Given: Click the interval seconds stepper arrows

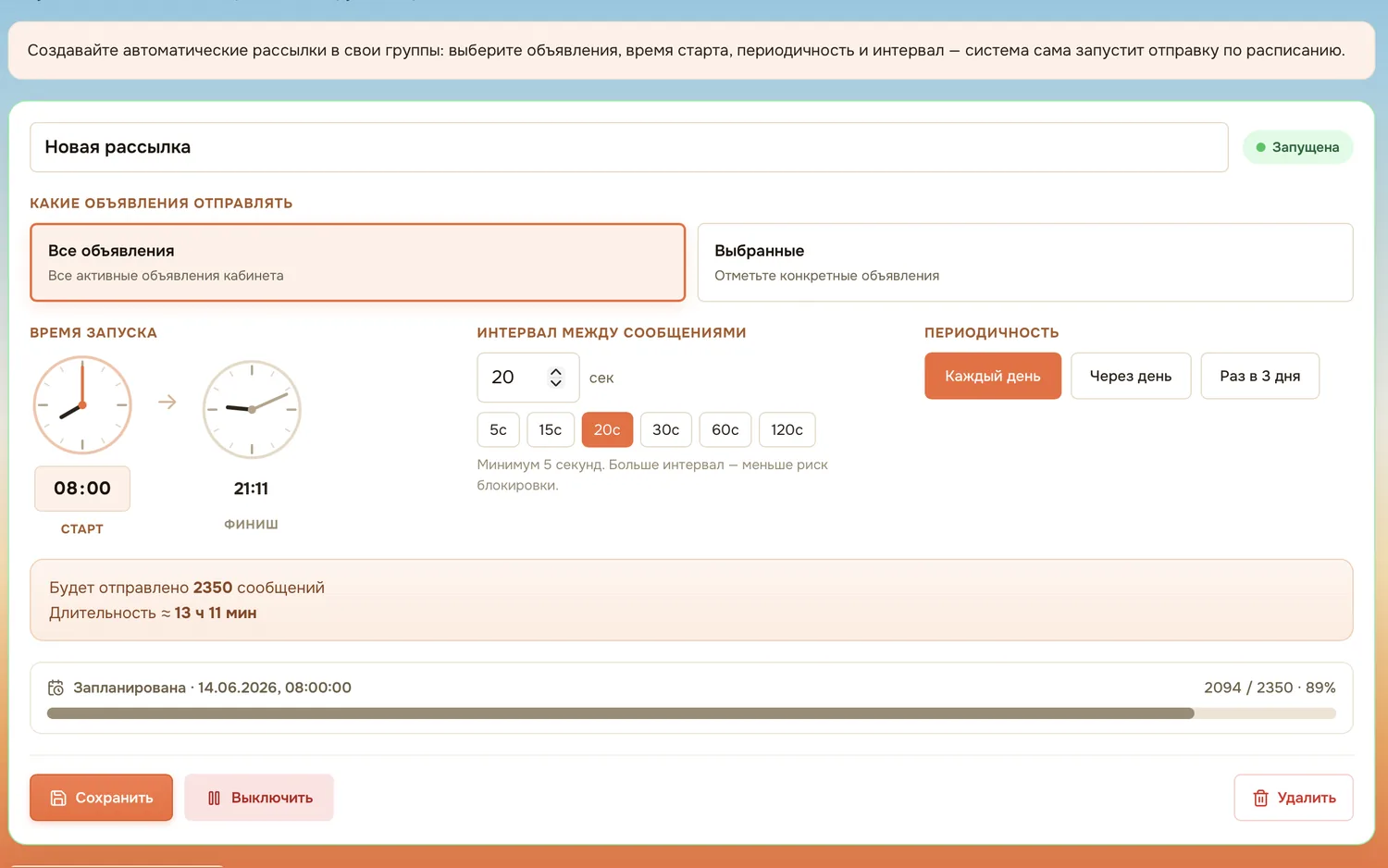Looking at the screenshot, I should click(x=556, y=378).
